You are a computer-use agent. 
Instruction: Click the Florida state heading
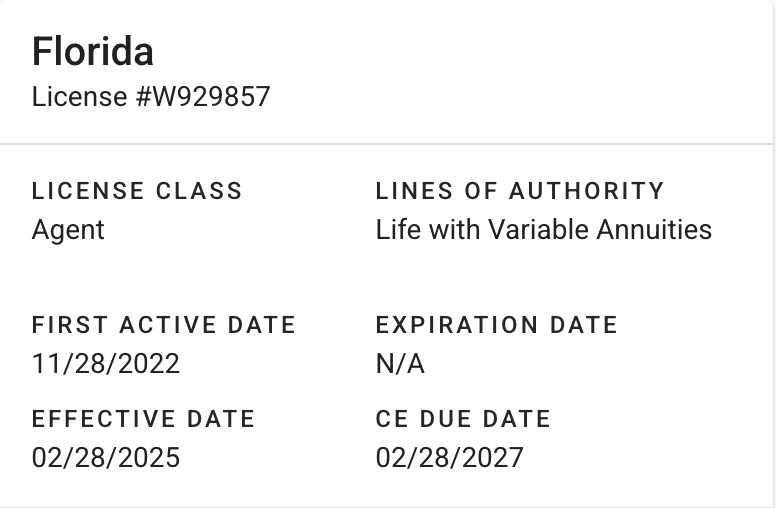click(x=92, y=51)
